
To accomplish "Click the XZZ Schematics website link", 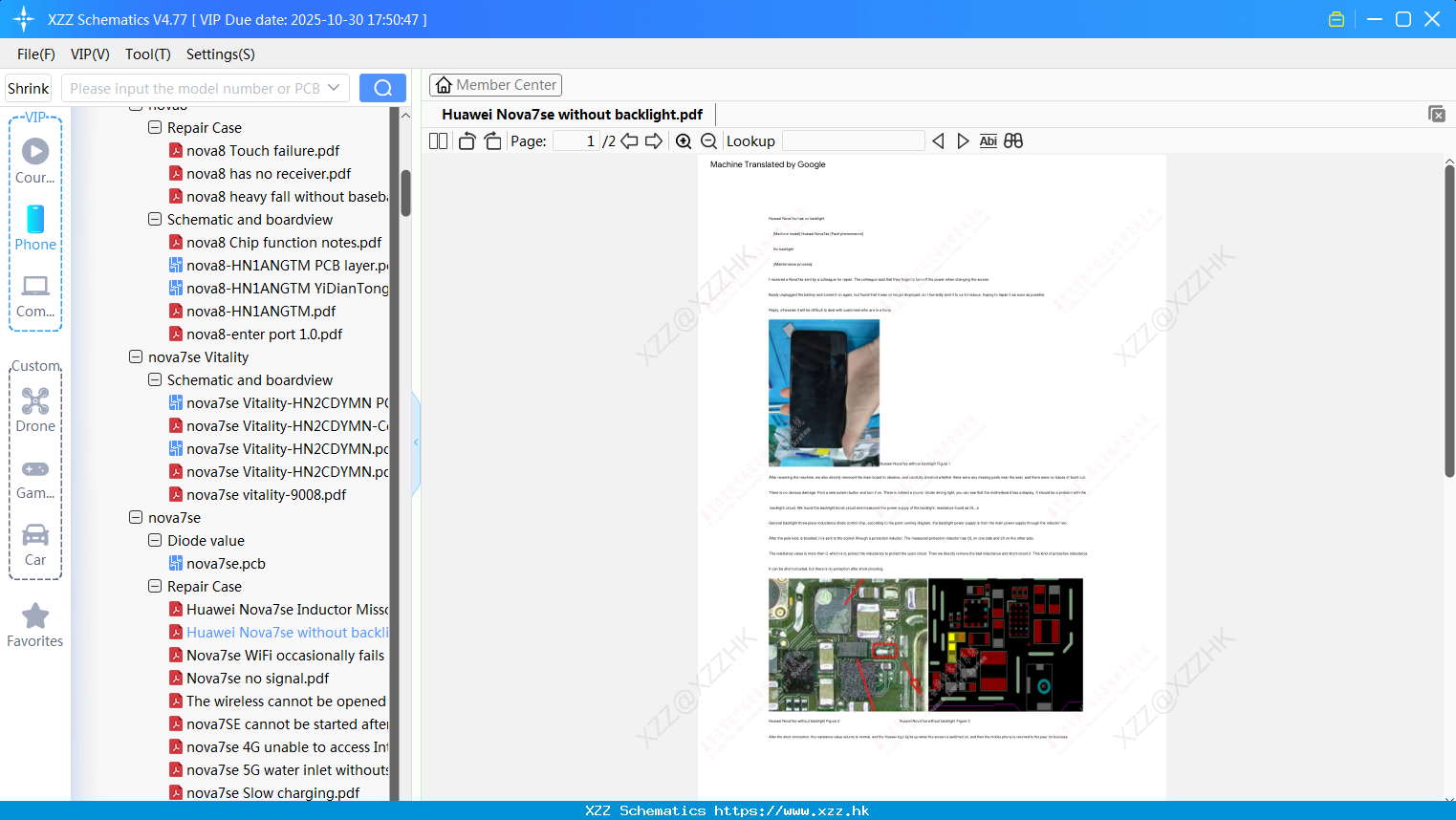I will 792,810.
